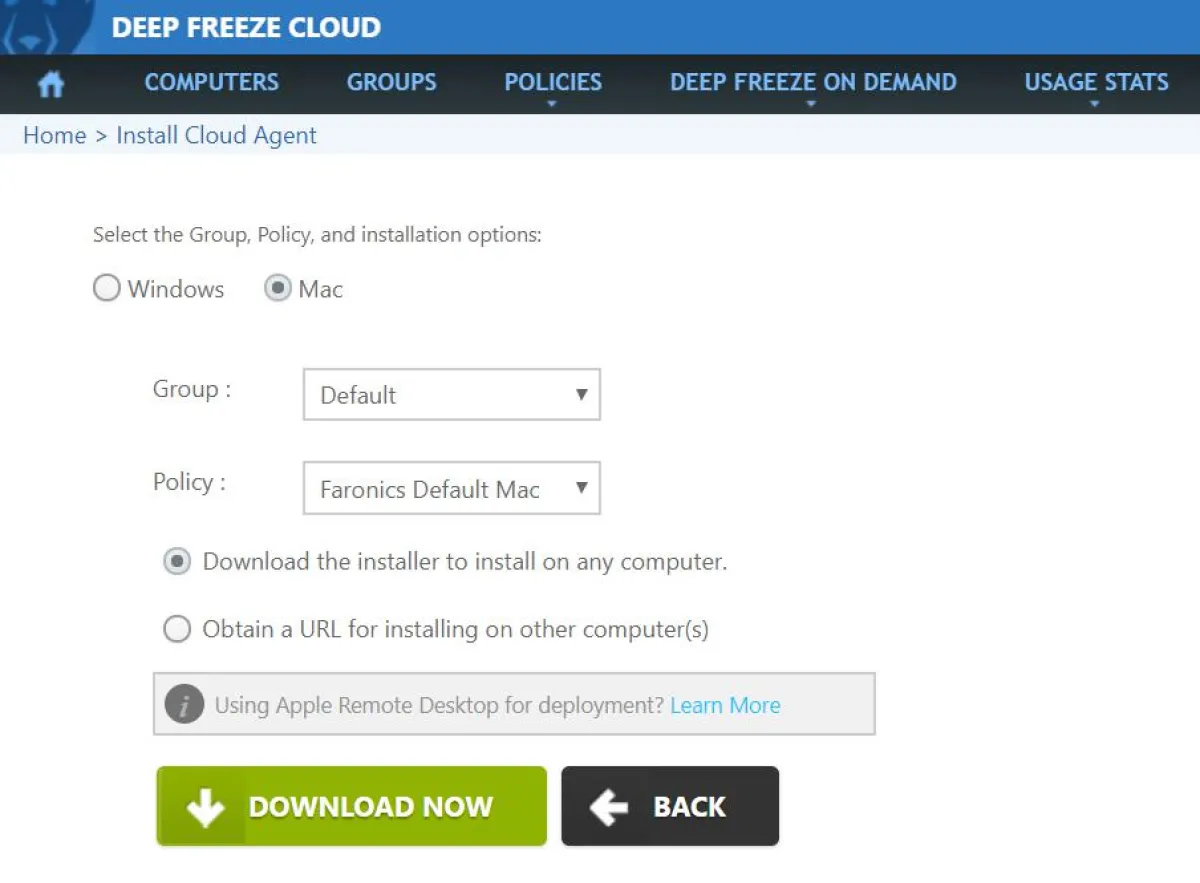This screenshot has height=883, width=1200.
Task: Click the Home icon in navigation bar
Action: [x=50, y=84]
